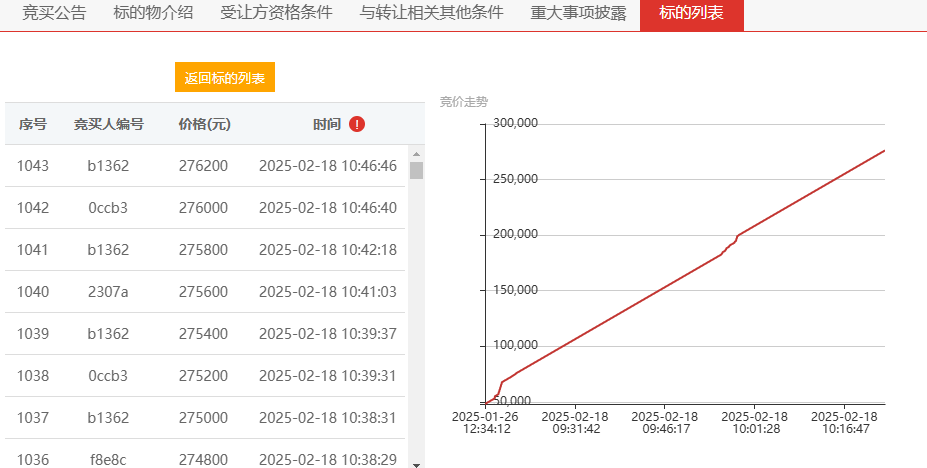Open the 竞买公告 tab
Viewport: 927px width, 468px height.
pyautogui.click(x=54, y=12)
